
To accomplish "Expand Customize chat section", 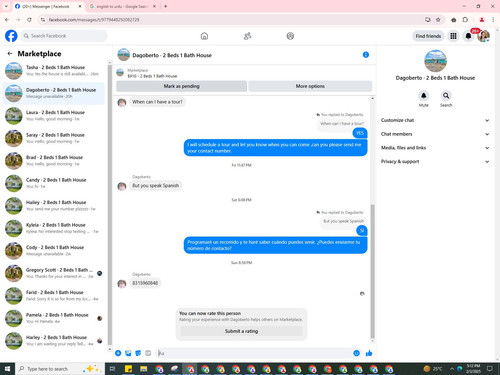I will [x=435, y=120].
